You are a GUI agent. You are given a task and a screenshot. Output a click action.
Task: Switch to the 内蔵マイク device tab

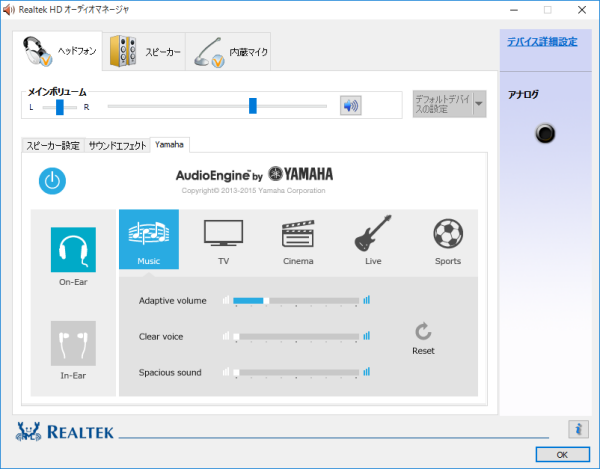228,52
